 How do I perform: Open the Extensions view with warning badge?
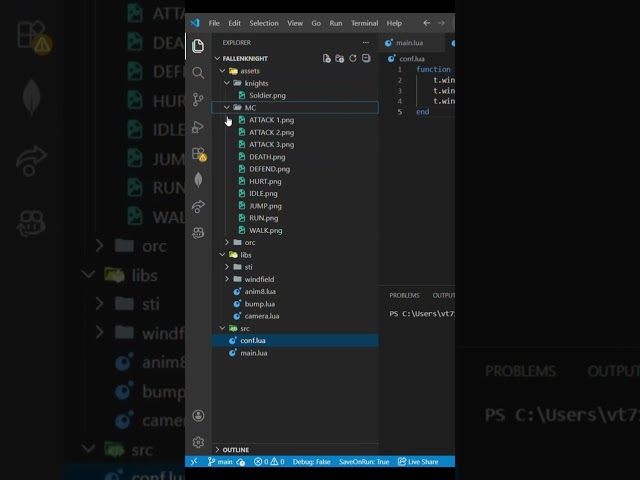pyautogui.click(x=199, y=154)
